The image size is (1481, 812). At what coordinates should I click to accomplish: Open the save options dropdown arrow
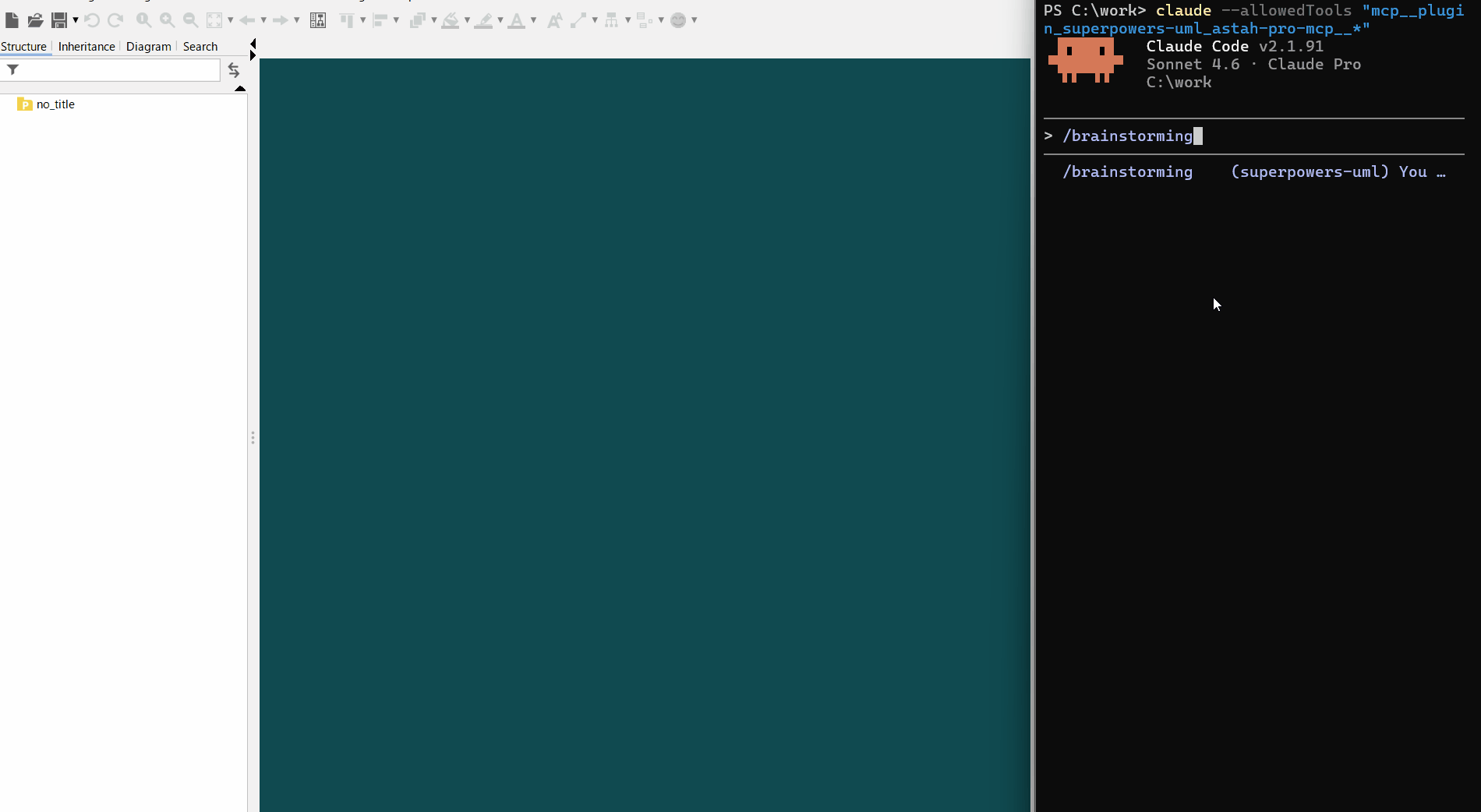76,20
